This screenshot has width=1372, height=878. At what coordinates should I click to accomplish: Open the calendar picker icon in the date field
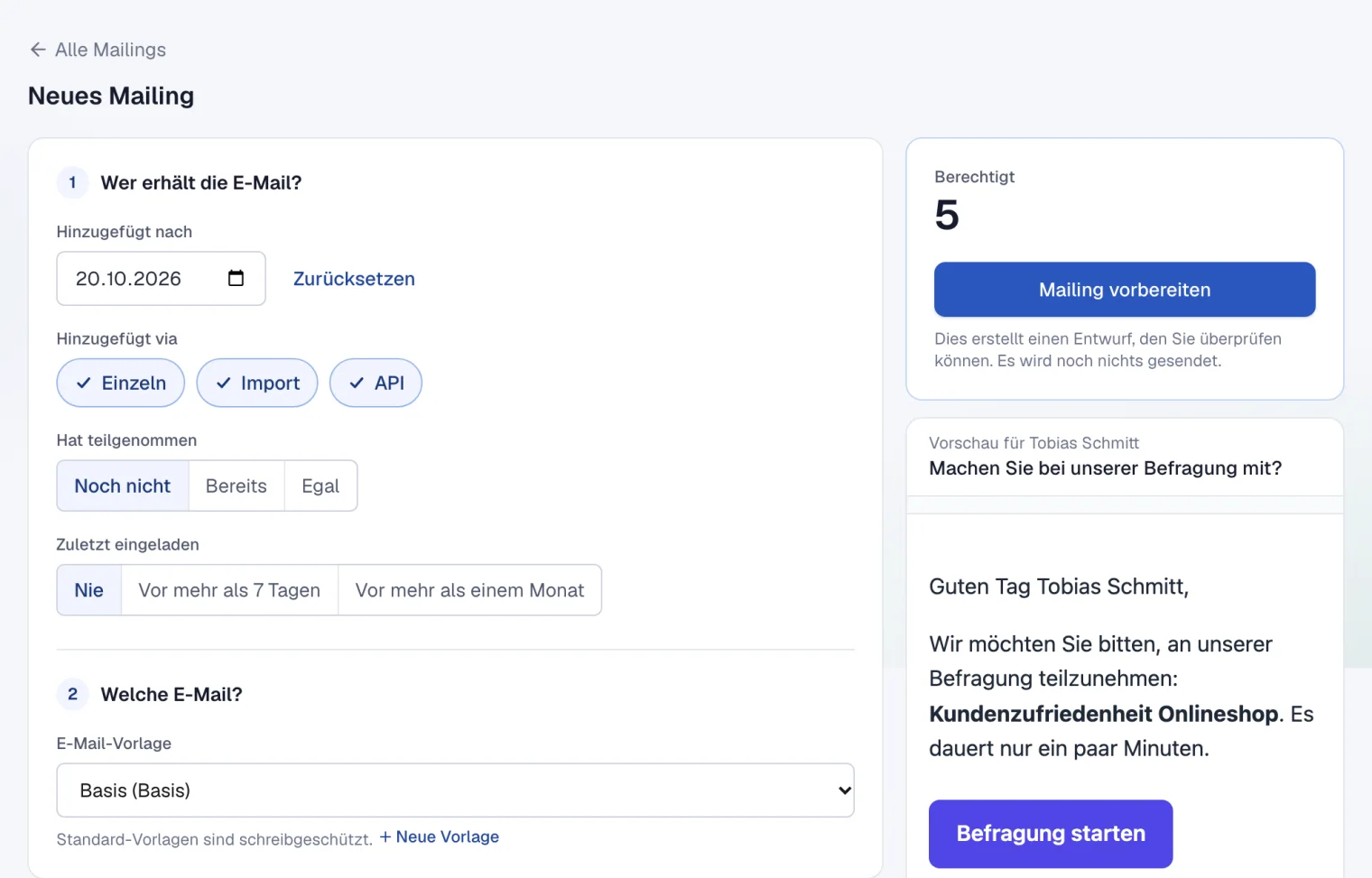click(x=236, y=278)
